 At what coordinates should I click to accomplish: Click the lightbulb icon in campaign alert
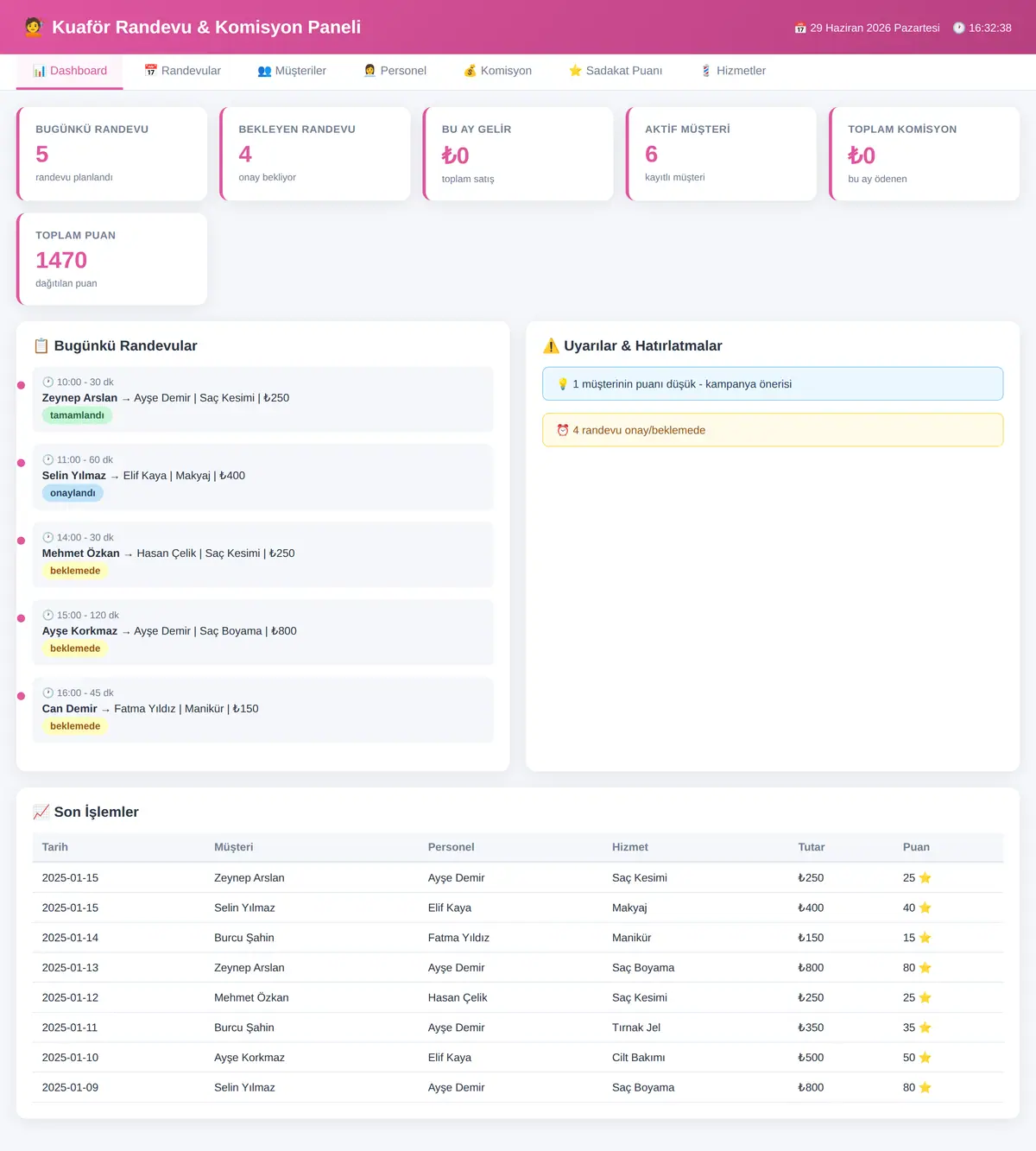(x=563, y=384)
